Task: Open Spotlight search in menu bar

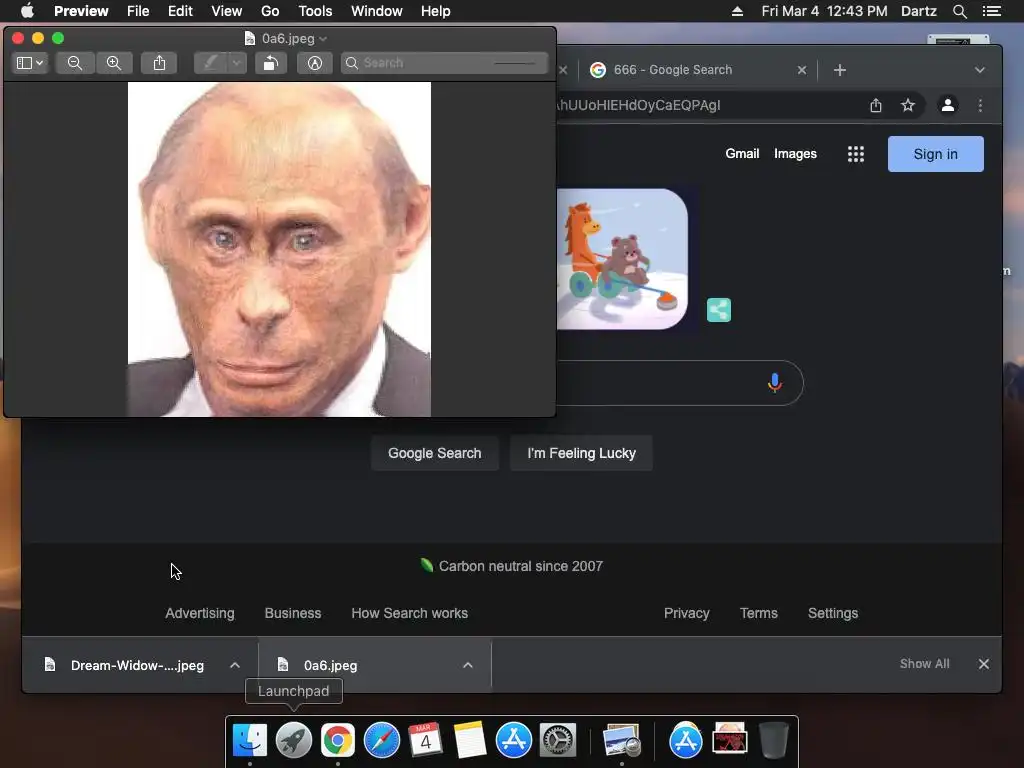Action: pyautogui.click(x=959, y=11)
